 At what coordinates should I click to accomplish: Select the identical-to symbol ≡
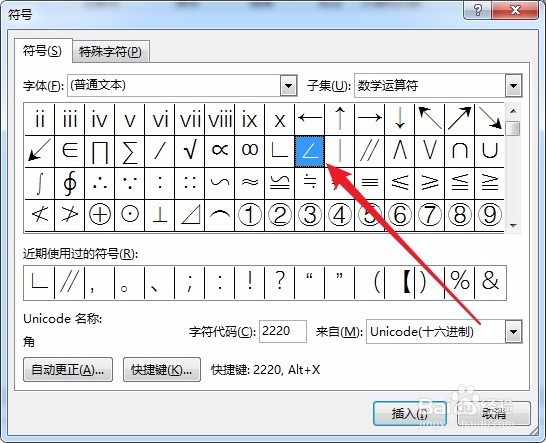click(369, 184)
